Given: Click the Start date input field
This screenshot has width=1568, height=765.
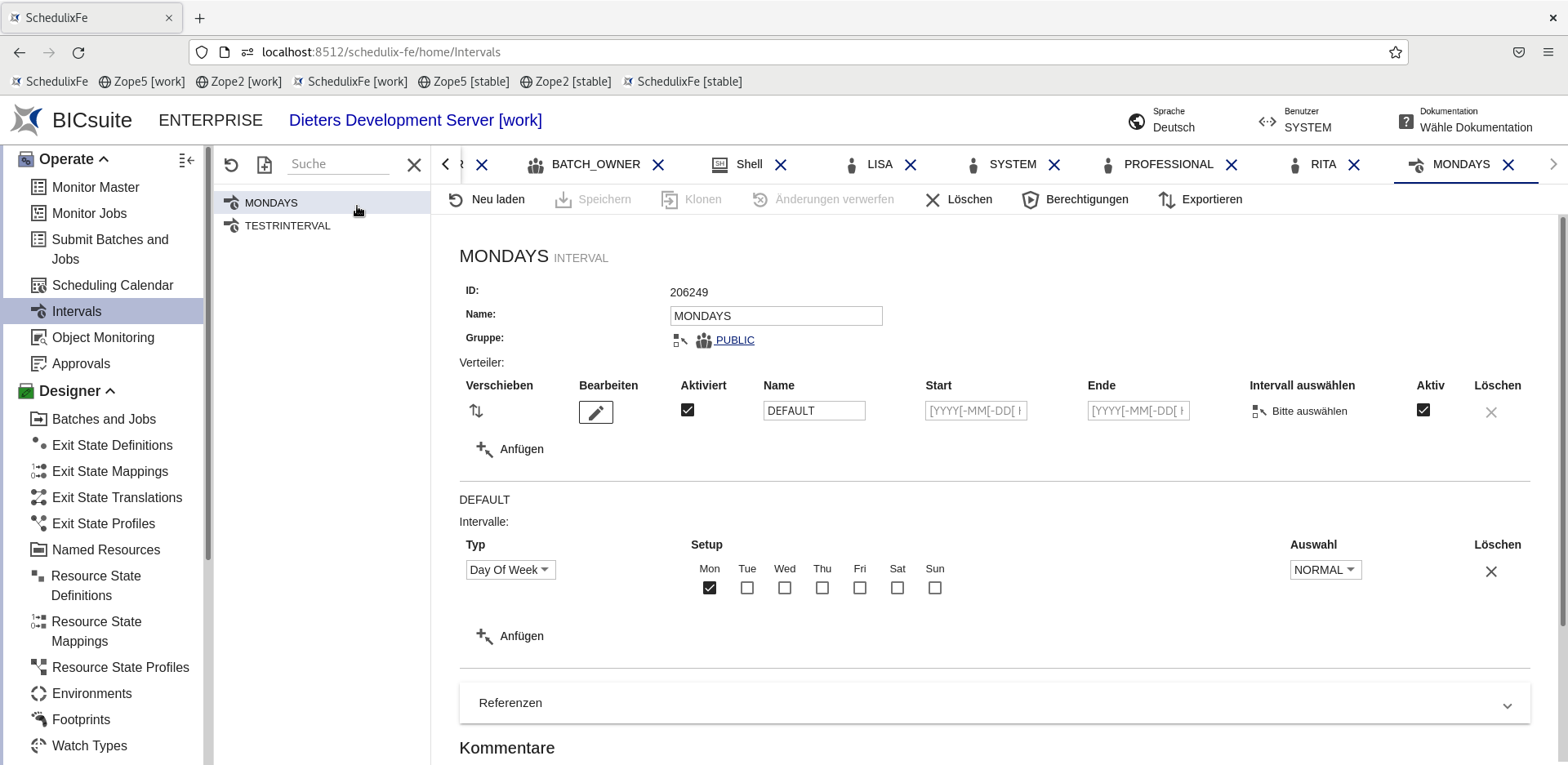Looking at the screenshot, I should click(x=975, y=411).
